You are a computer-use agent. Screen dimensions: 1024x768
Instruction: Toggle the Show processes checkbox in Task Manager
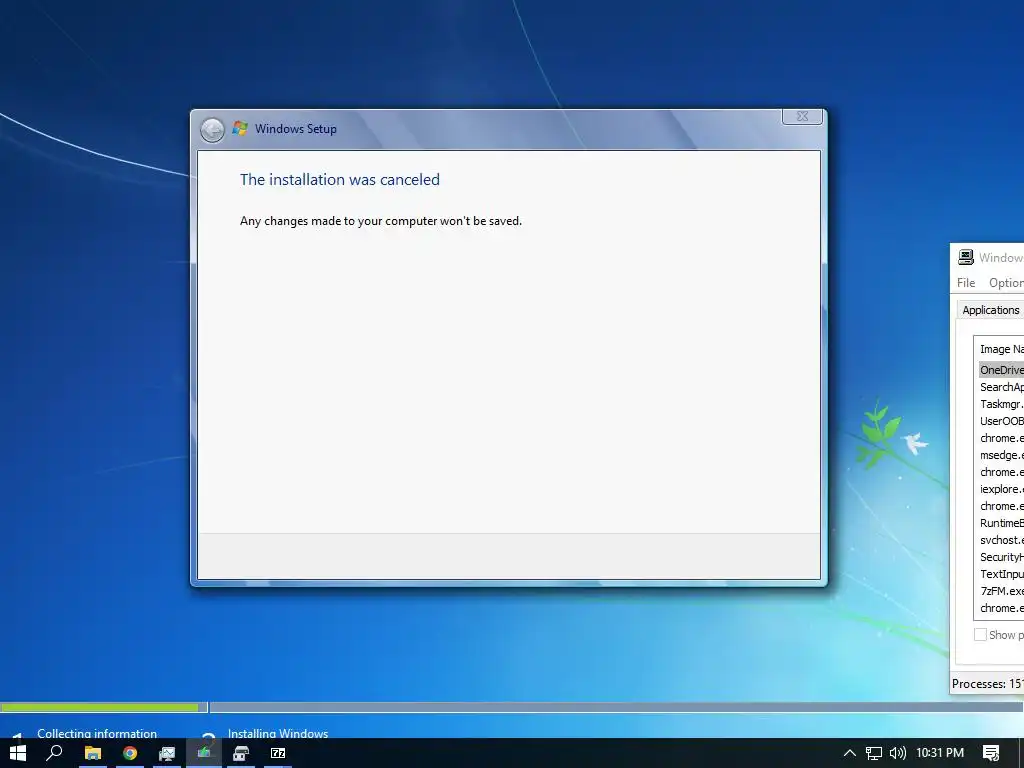pyautogui.click(x=980, y=635)
